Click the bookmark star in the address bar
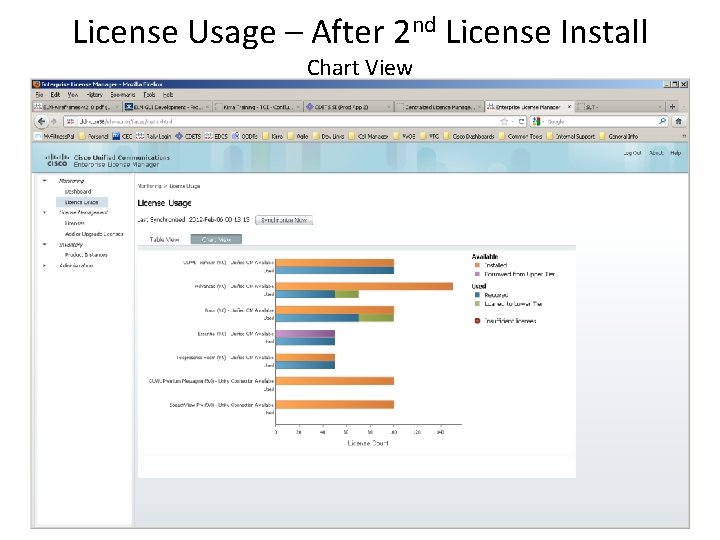 (x=504, y=122)
